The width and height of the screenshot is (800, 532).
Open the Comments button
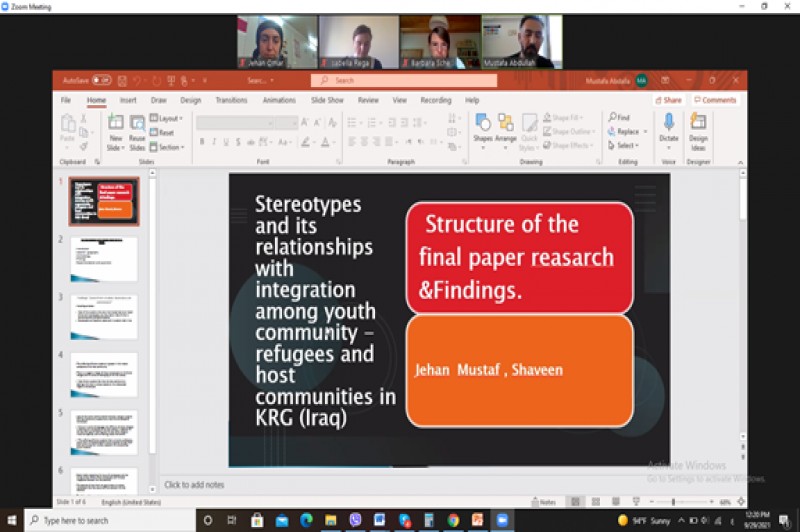tap(714, 100)
